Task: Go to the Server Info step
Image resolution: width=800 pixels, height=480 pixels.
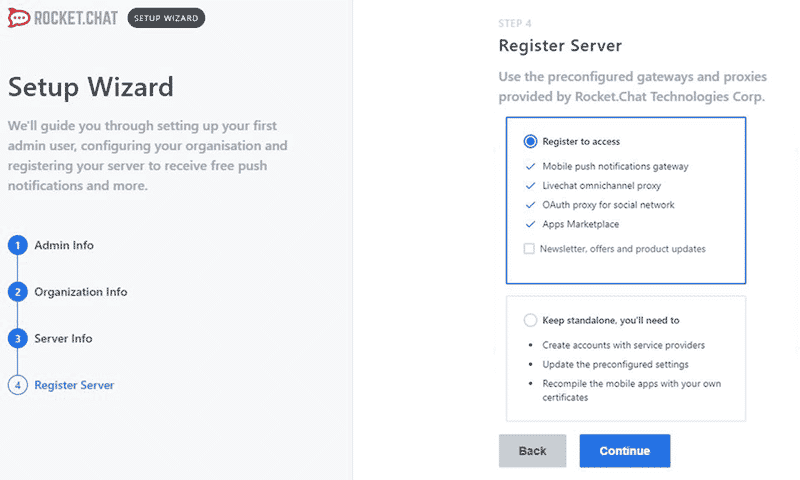Action: point(63,339)
